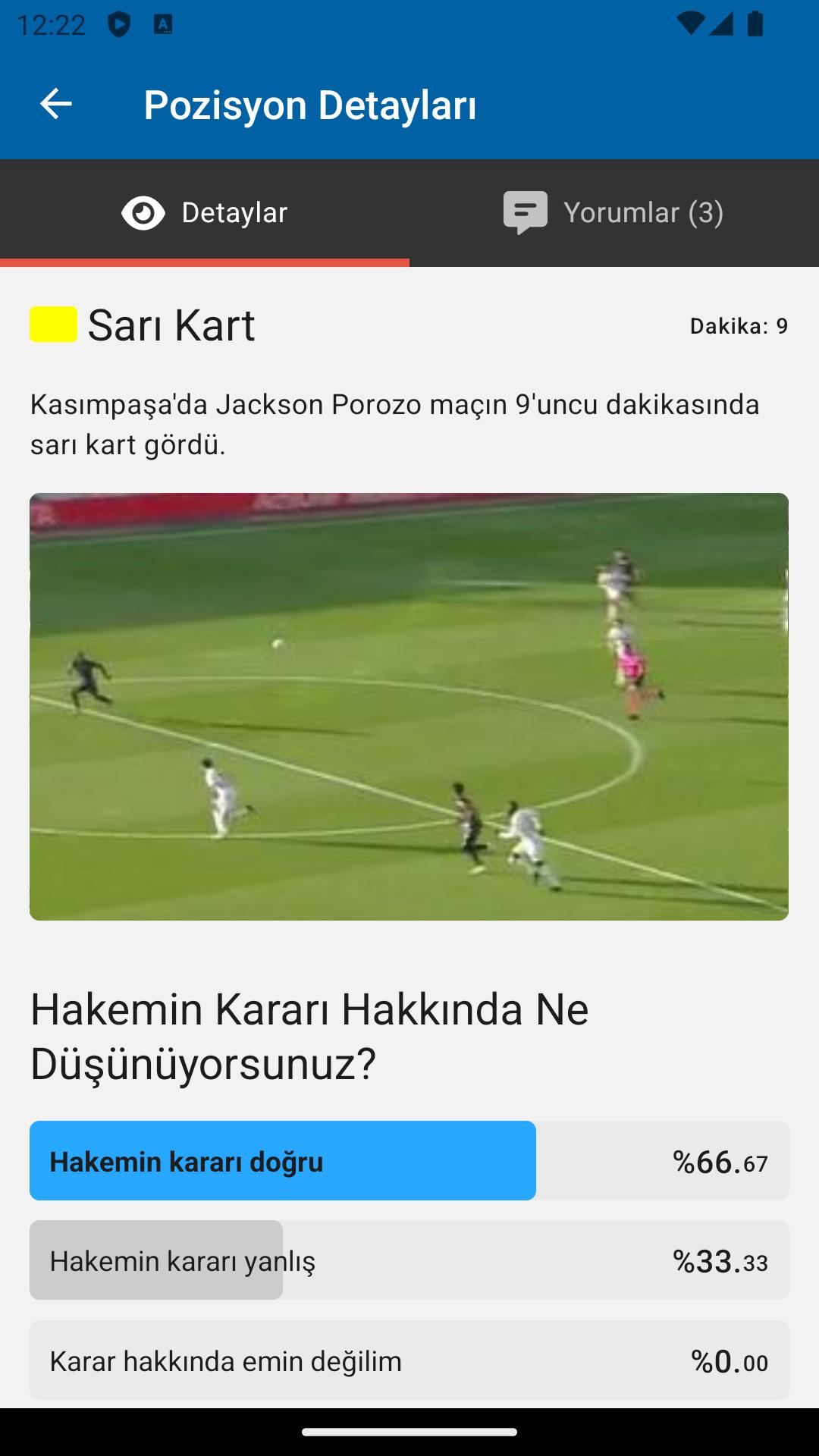Tap the bottom navigation home pill
This screenshot has height=1456, width=819.
409,1432
